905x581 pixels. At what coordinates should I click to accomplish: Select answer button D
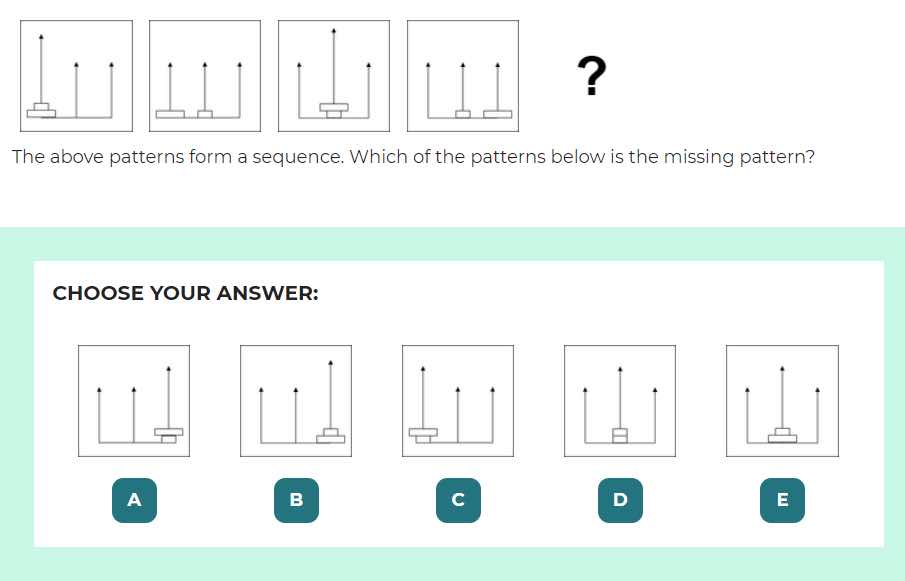pos(619,500)
